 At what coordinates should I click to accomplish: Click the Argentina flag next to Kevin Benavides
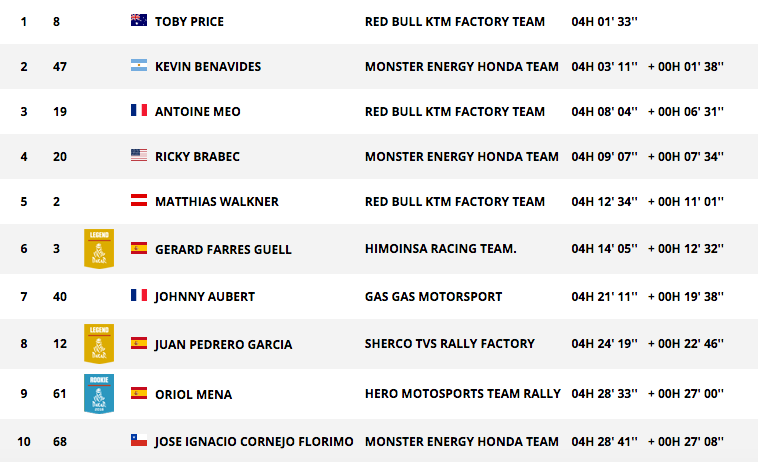click(x=139, y=65)
